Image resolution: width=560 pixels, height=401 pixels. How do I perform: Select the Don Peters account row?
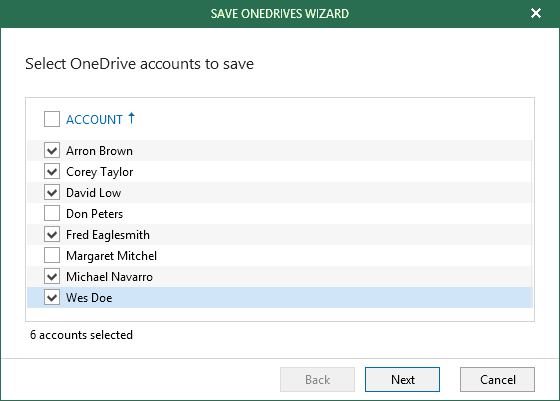coord(280,214)
